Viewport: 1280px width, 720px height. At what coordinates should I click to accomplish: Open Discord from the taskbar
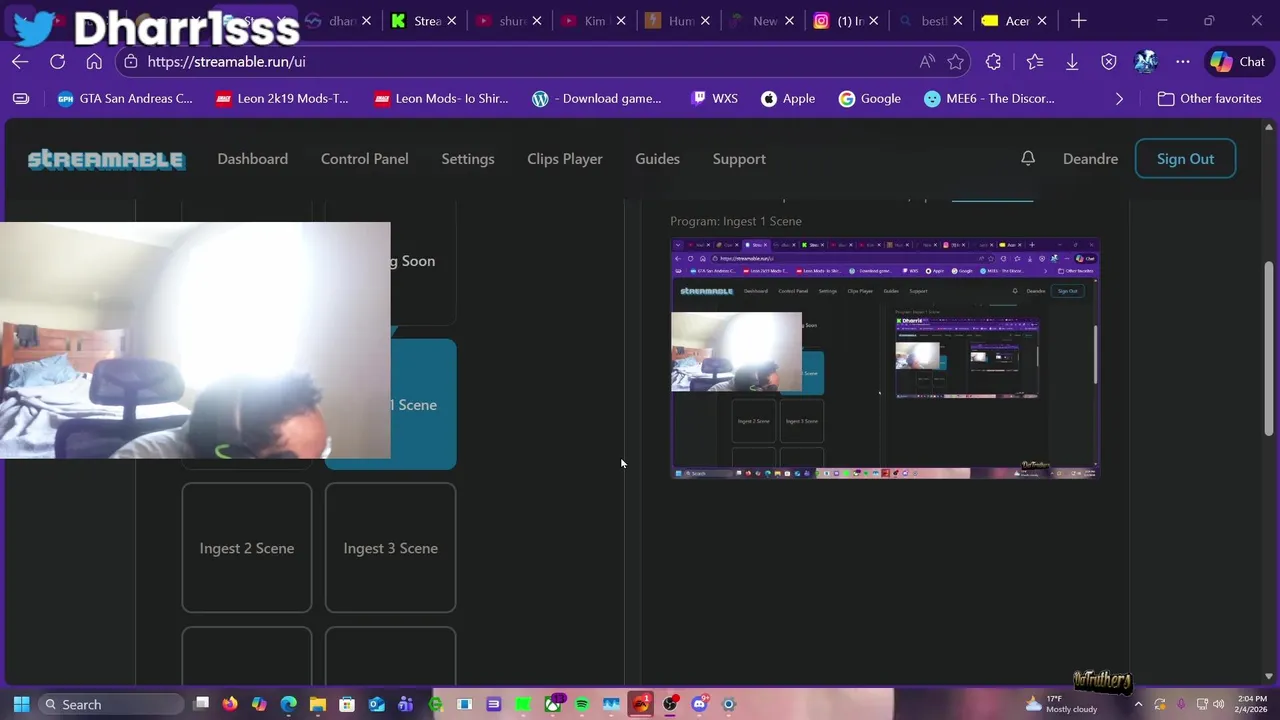point(699,704)
